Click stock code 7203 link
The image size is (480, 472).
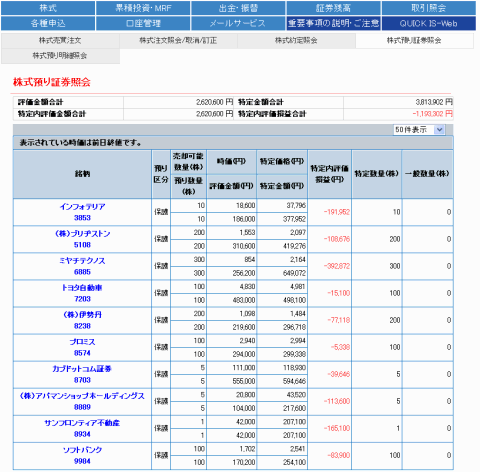pos(82,299)
